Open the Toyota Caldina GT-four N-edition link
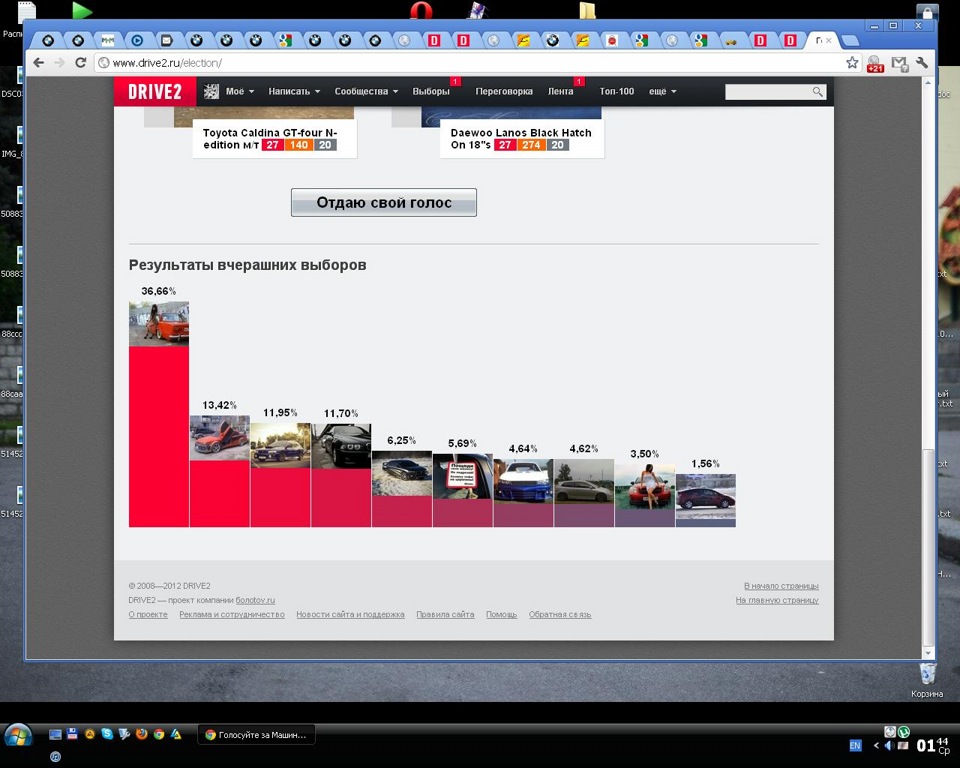Image resolution: width=960 pixels, height=768 pixels. click(270, 138)
